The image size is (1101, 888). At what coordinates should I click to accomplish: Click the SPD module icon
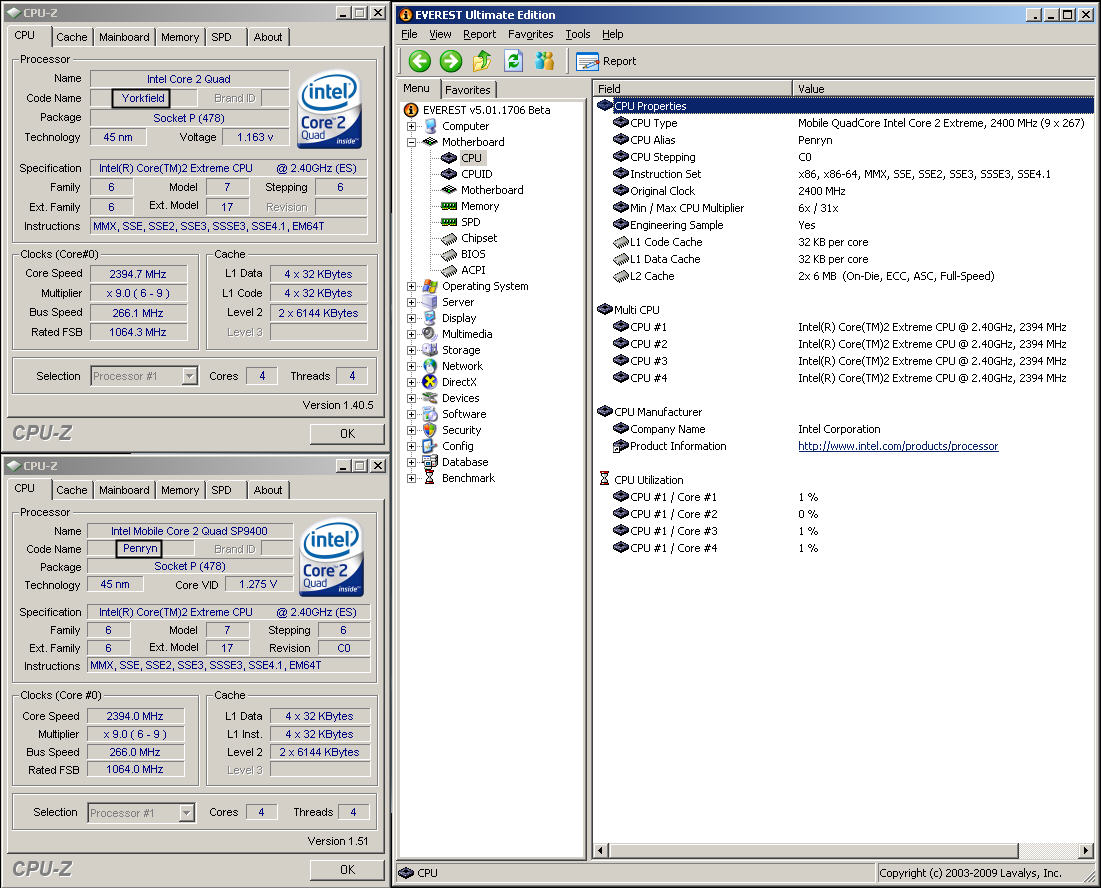pos(449,222)
